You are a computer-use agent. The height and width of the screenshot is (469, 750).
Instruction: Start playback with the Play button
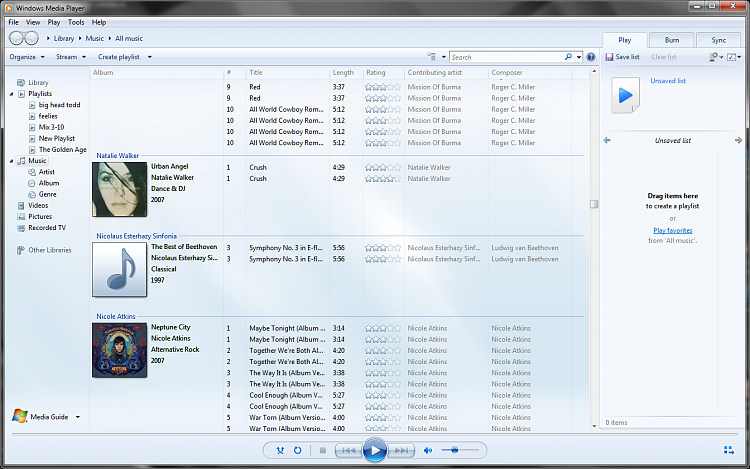375,450
